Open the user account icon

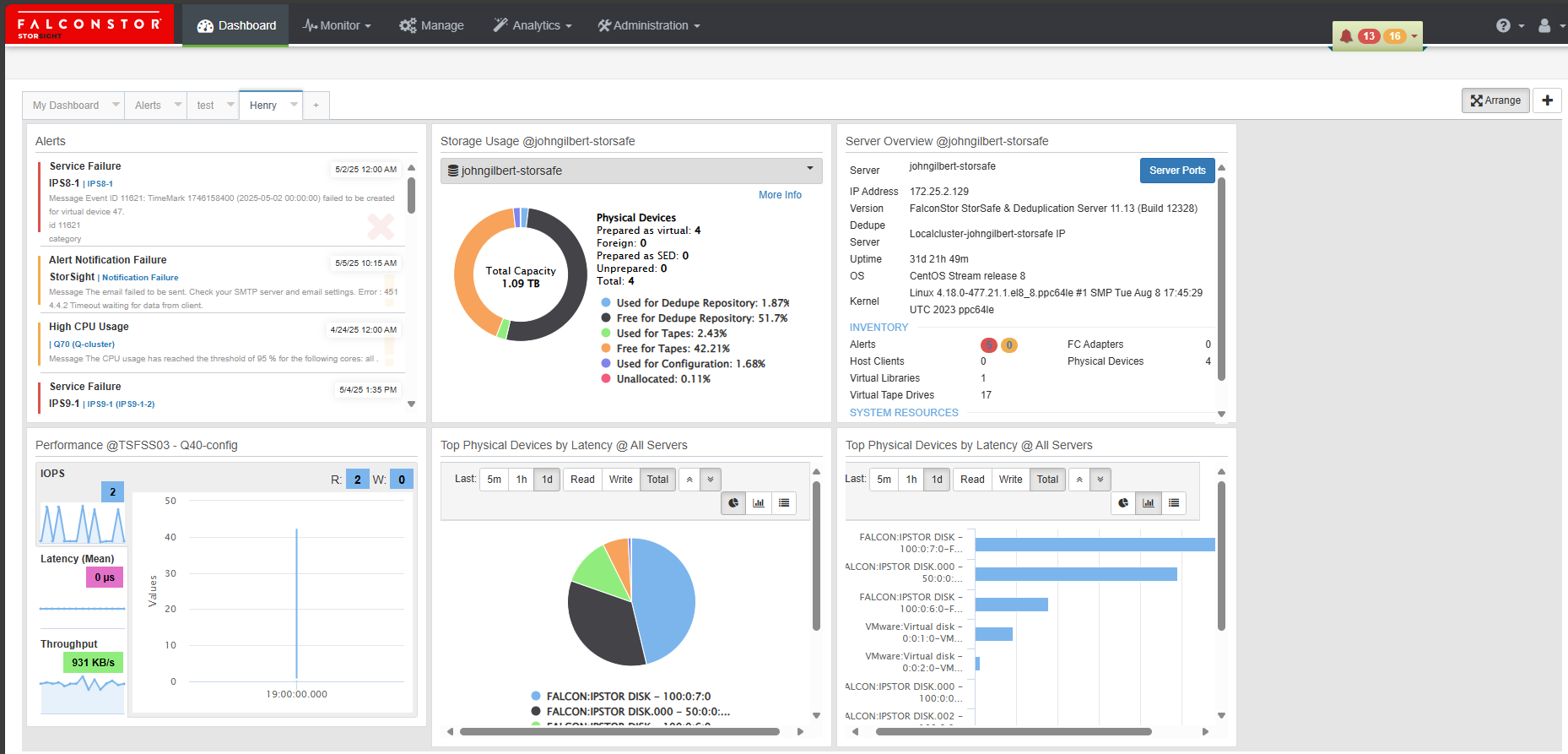[x=1544, y=25]
